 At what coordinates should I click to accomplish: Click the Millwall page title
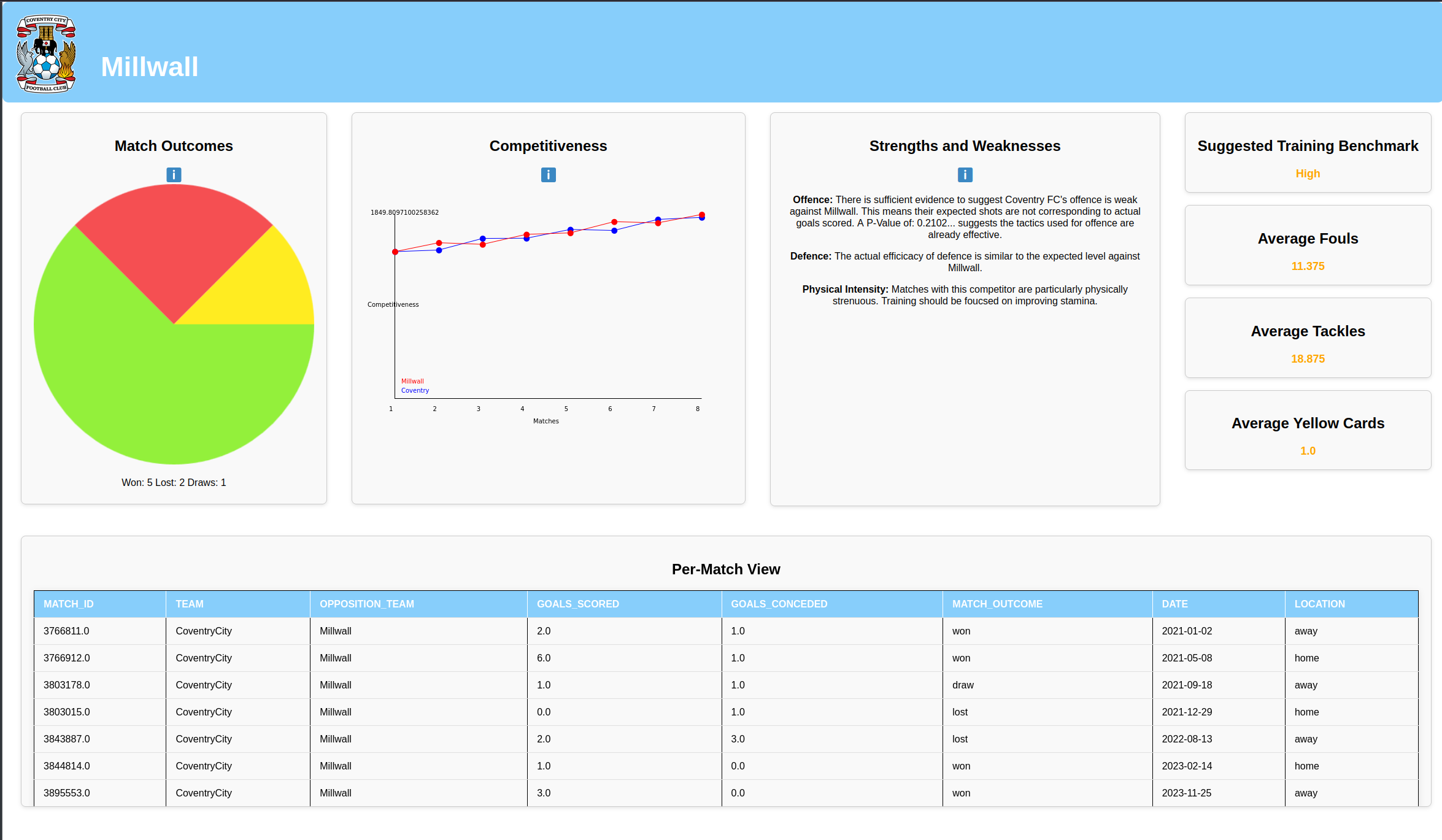click(150, 67)
